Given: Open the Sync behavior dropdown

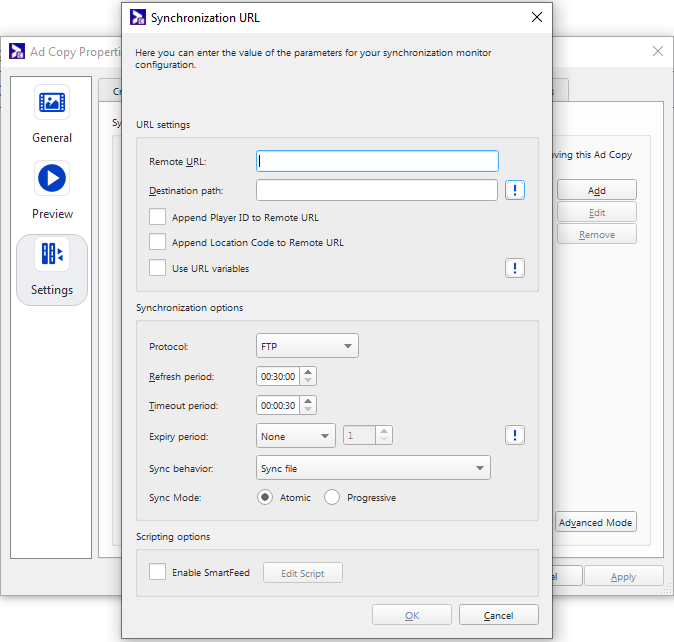Looking at the screenshot, I should (x=373, y=468).
